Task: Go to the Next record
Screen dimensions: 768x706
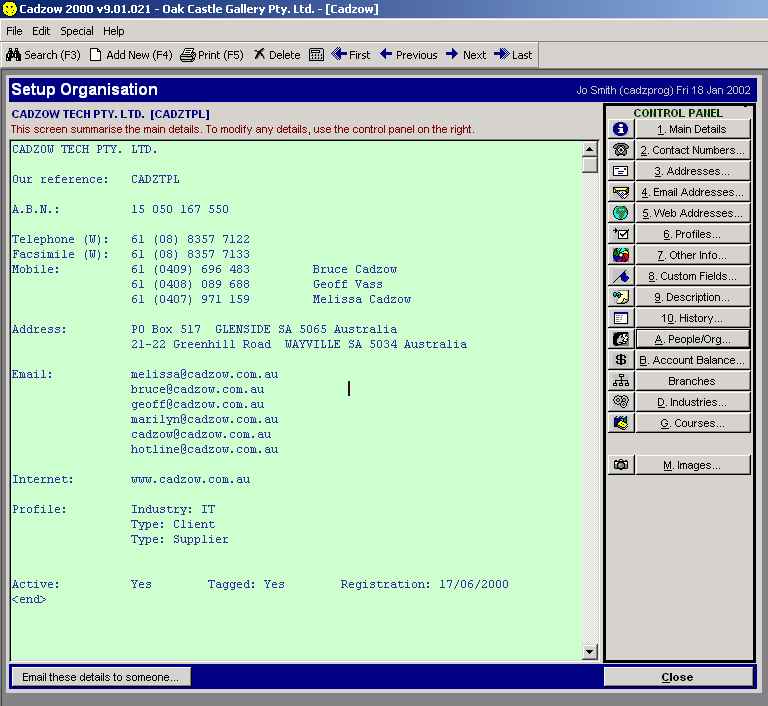Action: coord(466,55)
